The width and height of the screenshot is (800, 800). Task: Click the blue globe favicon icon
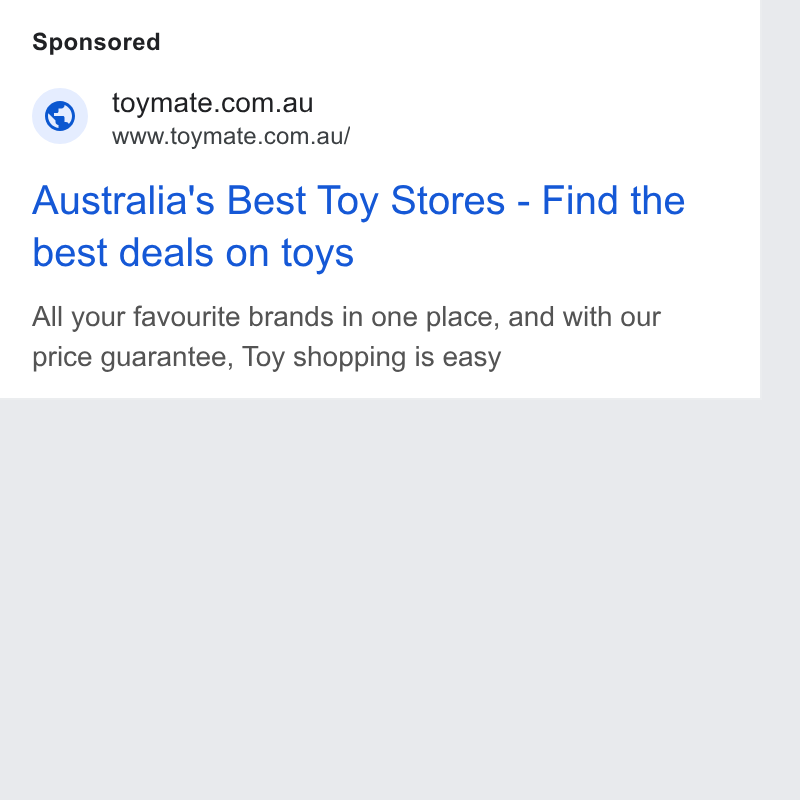click(x=60, y=116)
